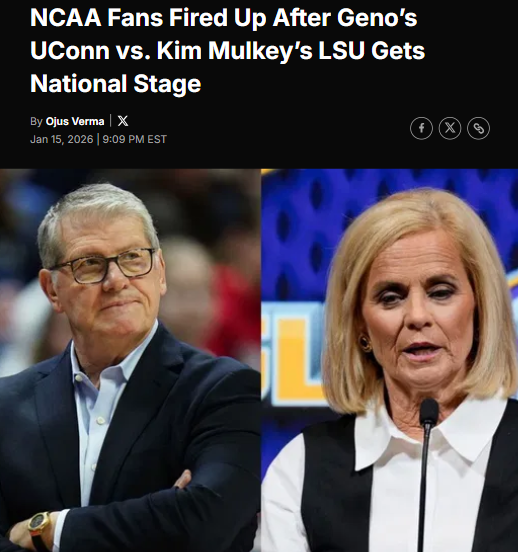
Task: Copy the article link with chain icon
Action: pyautogui.click(x=478, y=128)
